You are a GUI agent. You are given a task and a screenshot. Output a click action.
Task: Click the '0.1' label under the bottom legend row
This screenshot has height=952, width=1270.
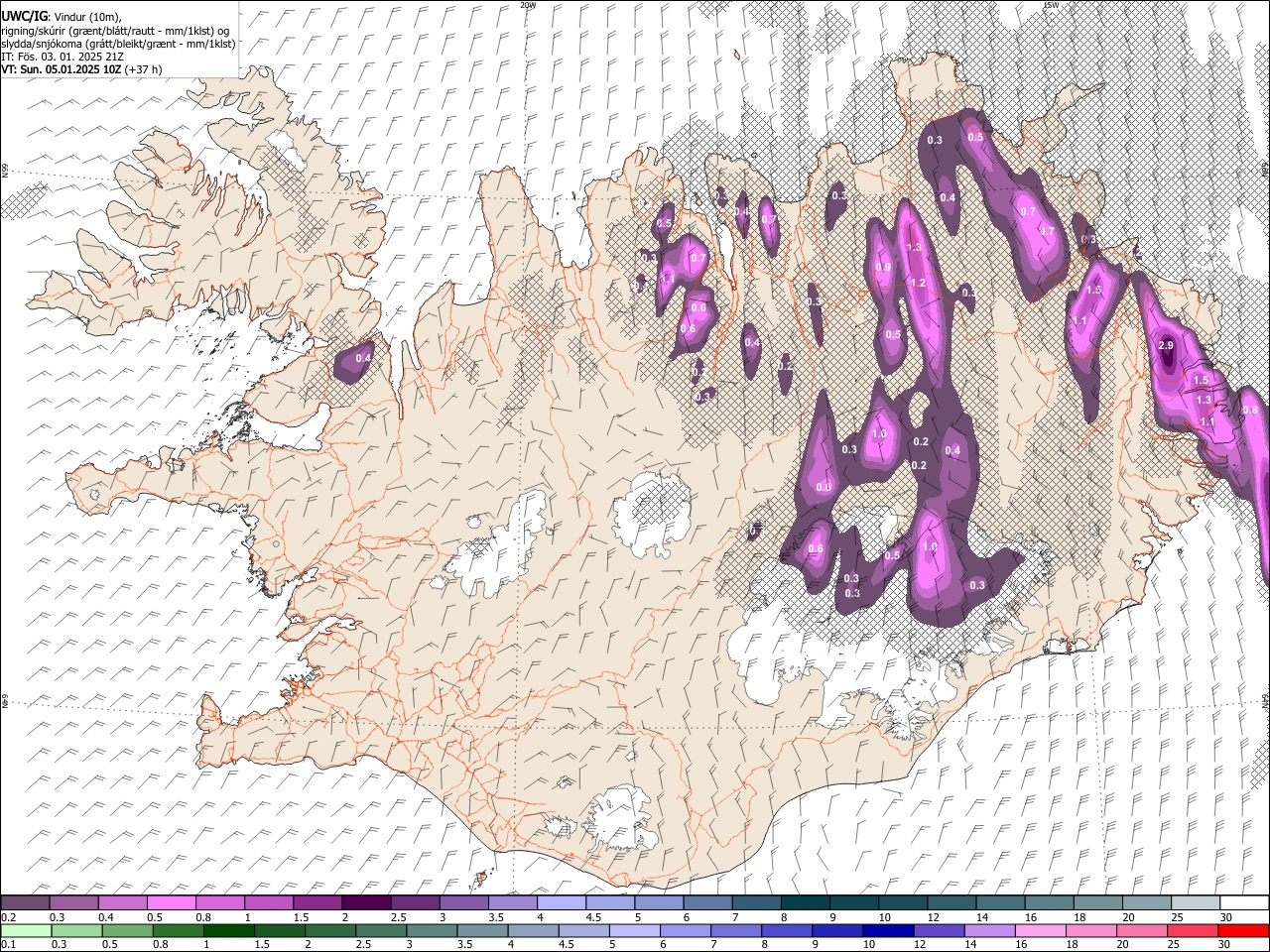(x=8, y=944)
